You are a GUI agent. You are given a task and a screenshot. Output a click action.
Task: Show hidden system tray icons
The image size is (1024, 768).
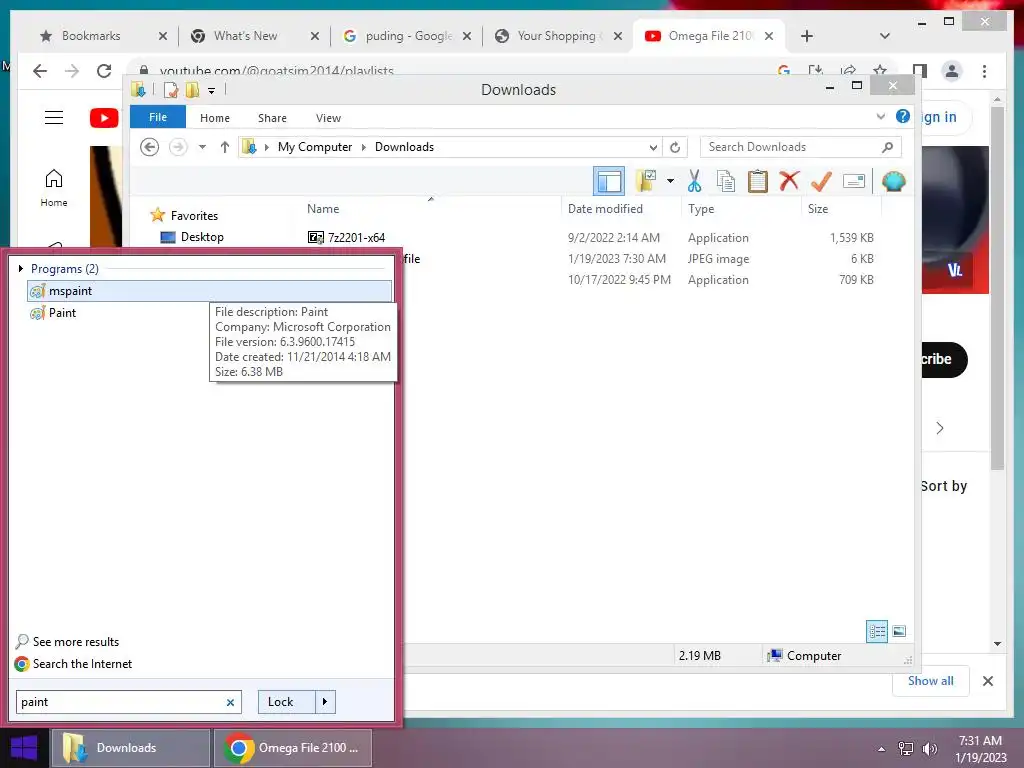[x=882, y=748]
